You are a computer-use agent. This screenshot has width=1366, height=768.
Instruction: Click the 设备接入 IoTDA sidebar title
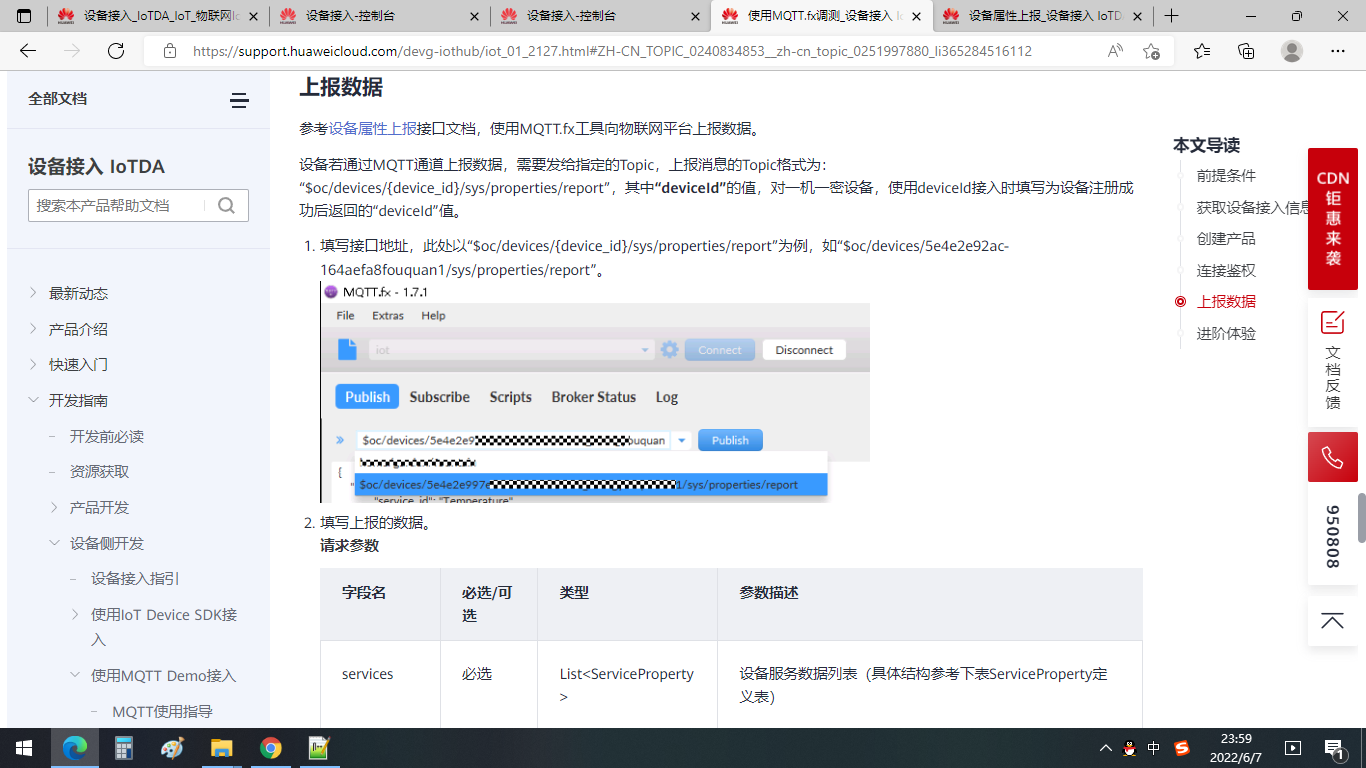[97, 167]
